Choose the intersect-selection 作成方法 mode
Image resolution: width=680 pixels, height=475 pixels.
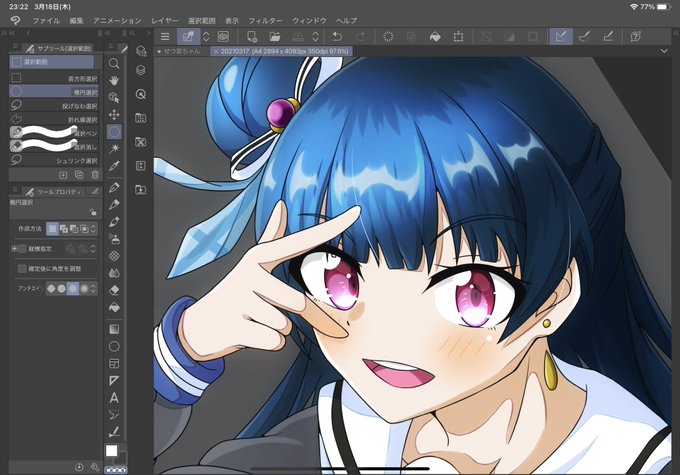pyautogui.click(x=84, y=229)
